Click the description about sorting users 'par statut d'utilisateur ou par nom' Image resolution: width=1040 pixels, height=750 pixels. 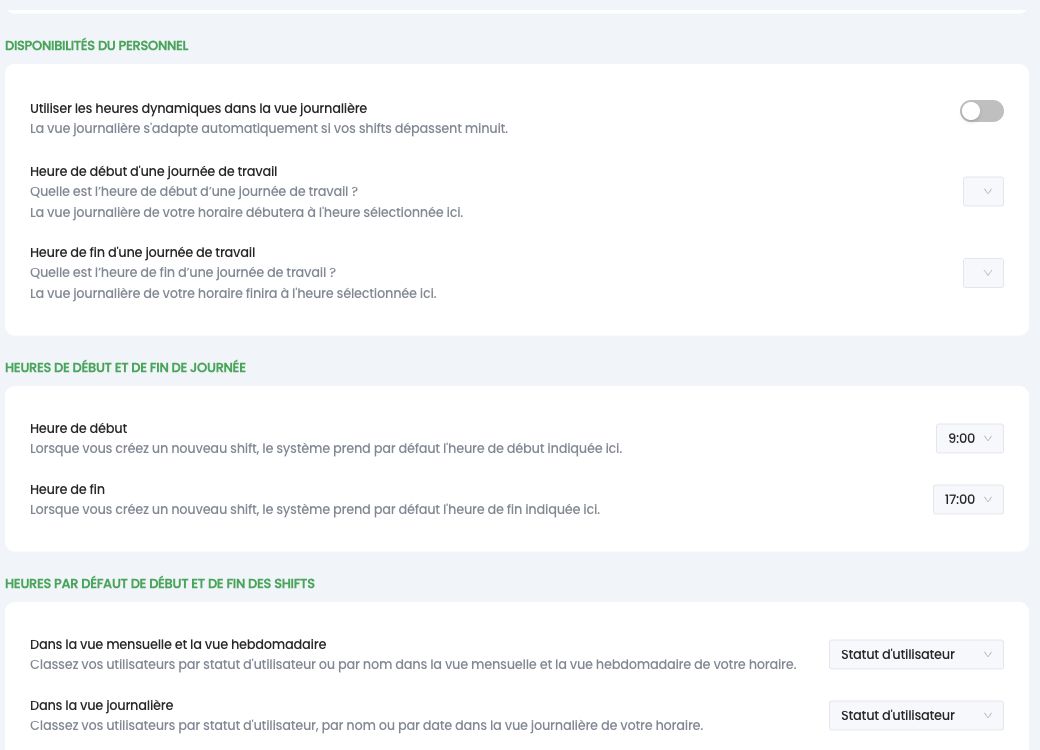[x=413, y=664]
